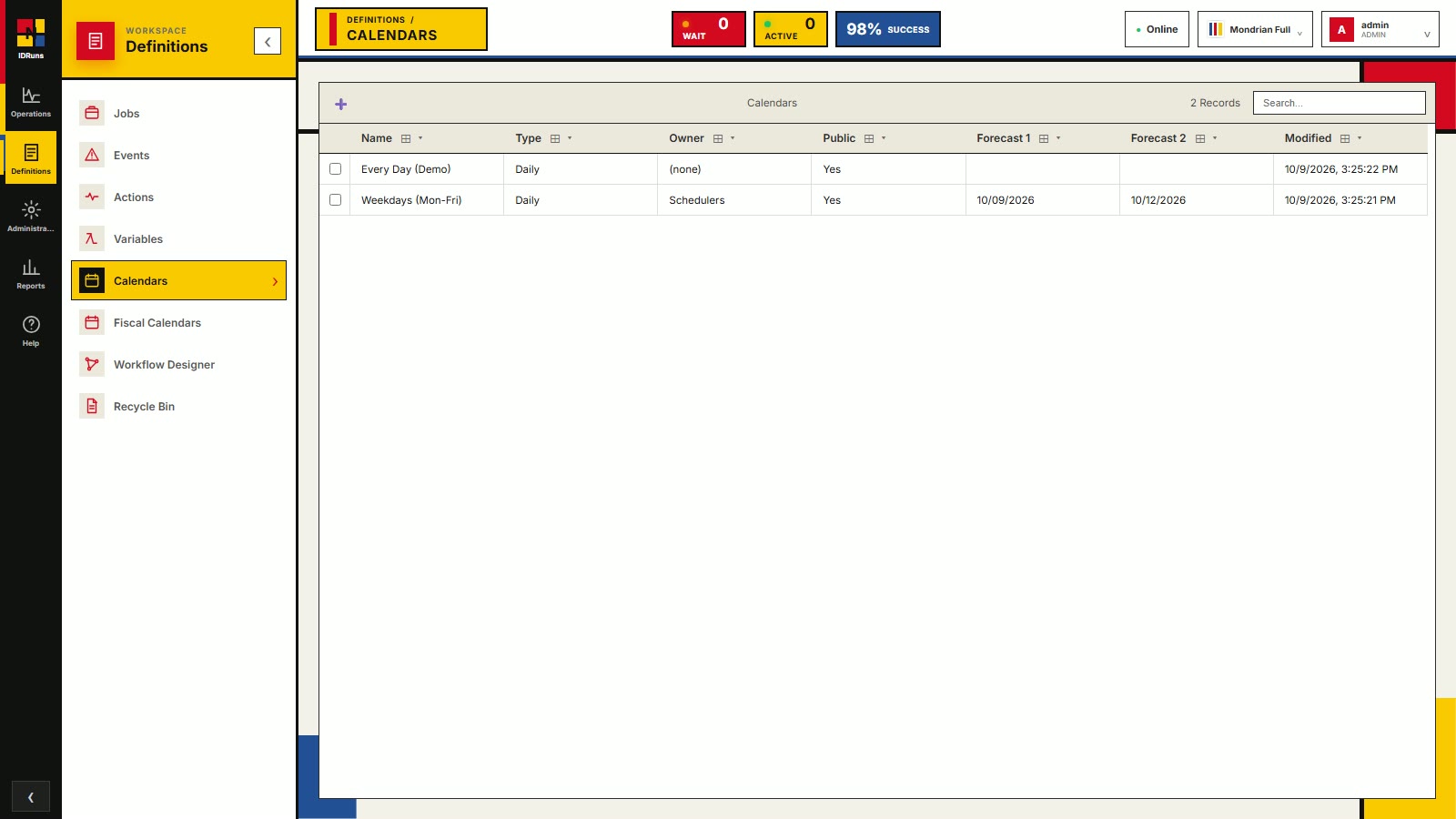Click the calendars Search input field

click(1339, 103)
